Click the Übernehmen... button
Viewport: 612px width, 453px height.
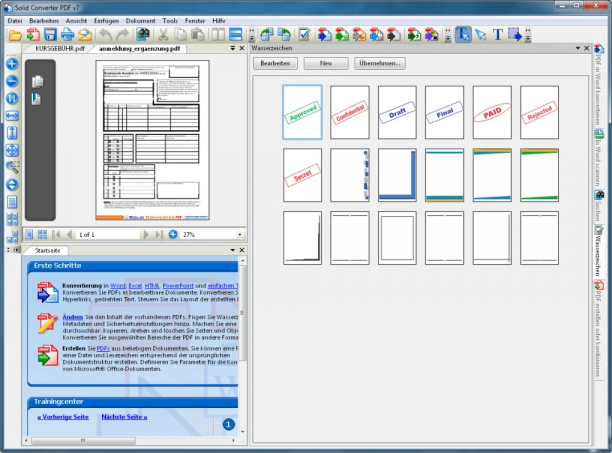coord(380,63)
